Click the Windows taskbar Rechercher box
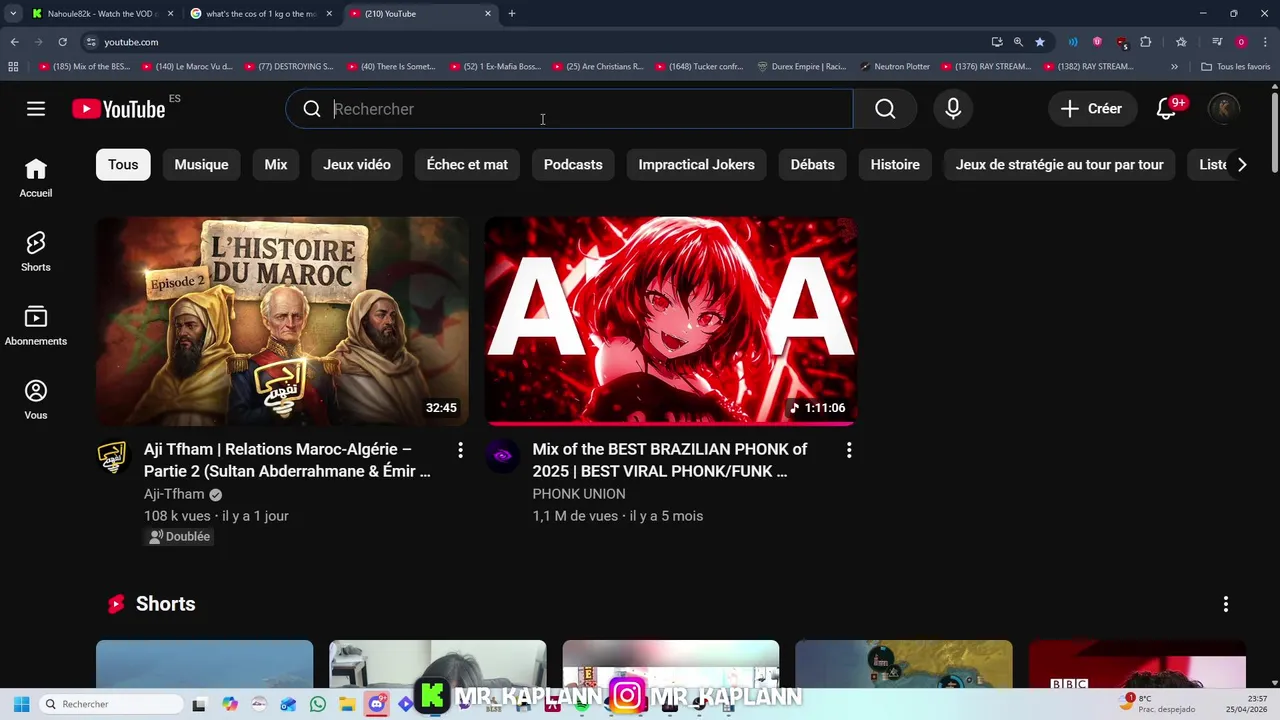The height and width of the screenshot is (720, 1280). pos(111,704)
